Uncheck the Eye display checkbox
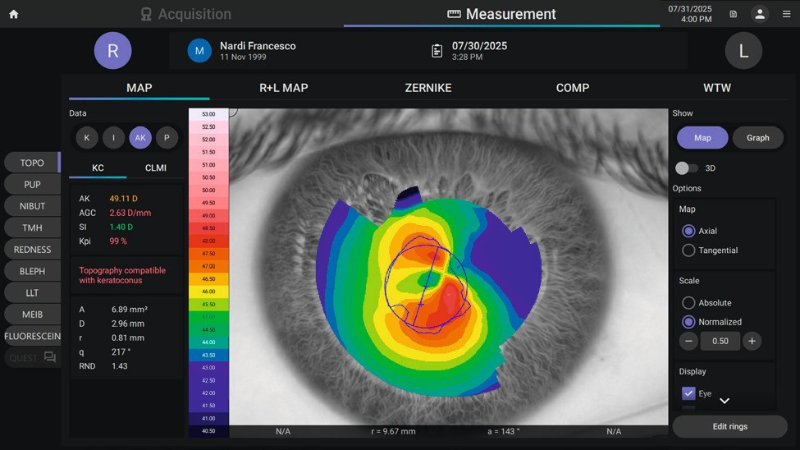Image resolution: width=800 pixels, height=450 pixels. point(688,394)
